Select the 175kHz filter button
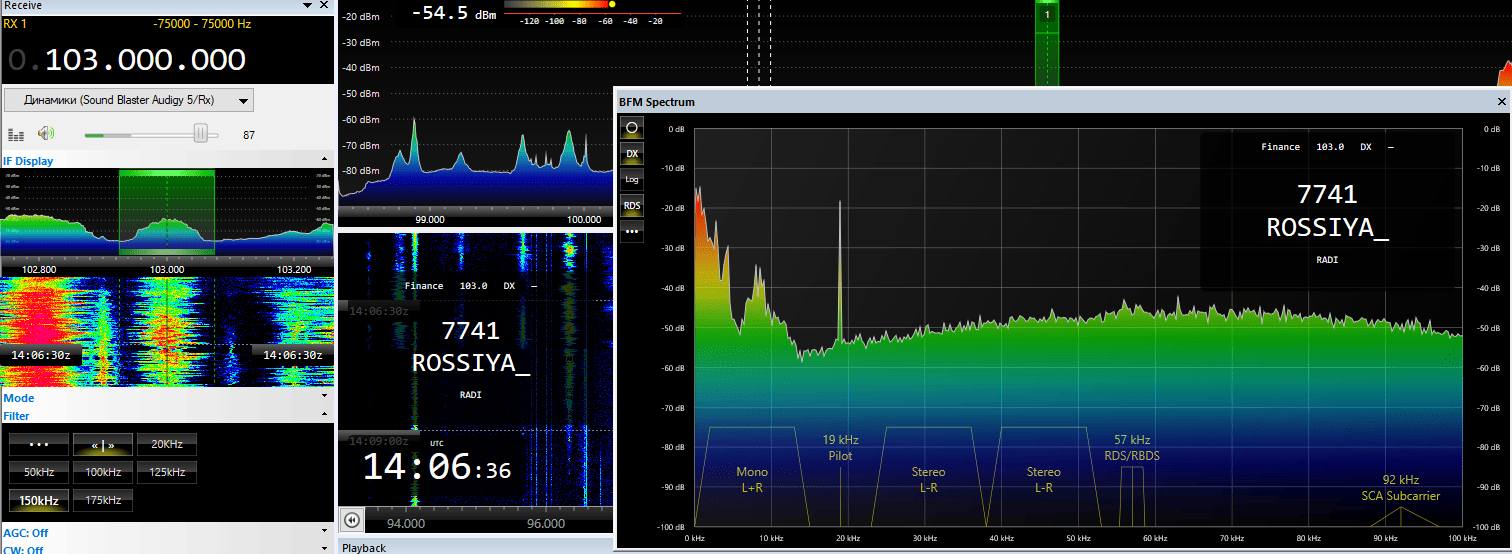1512x554 pixels. point(103,500)
